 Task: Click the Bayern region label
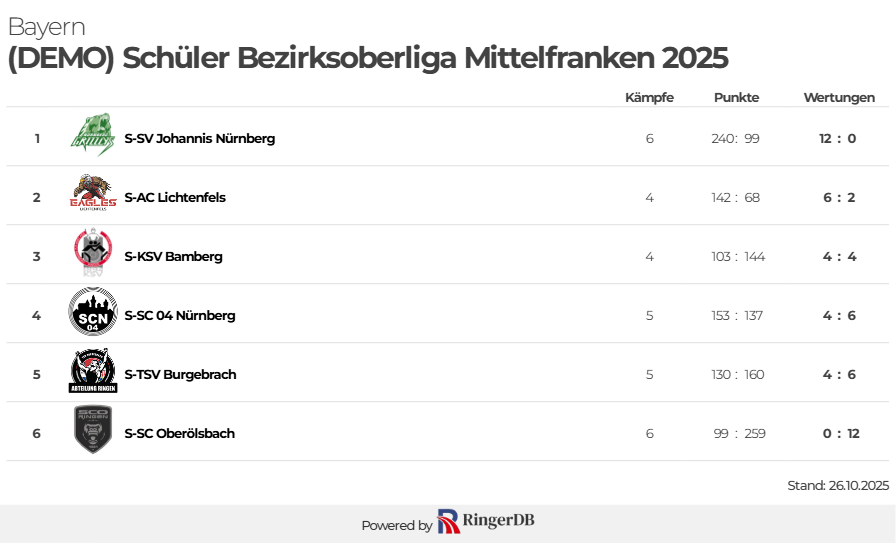pos(46,27)
